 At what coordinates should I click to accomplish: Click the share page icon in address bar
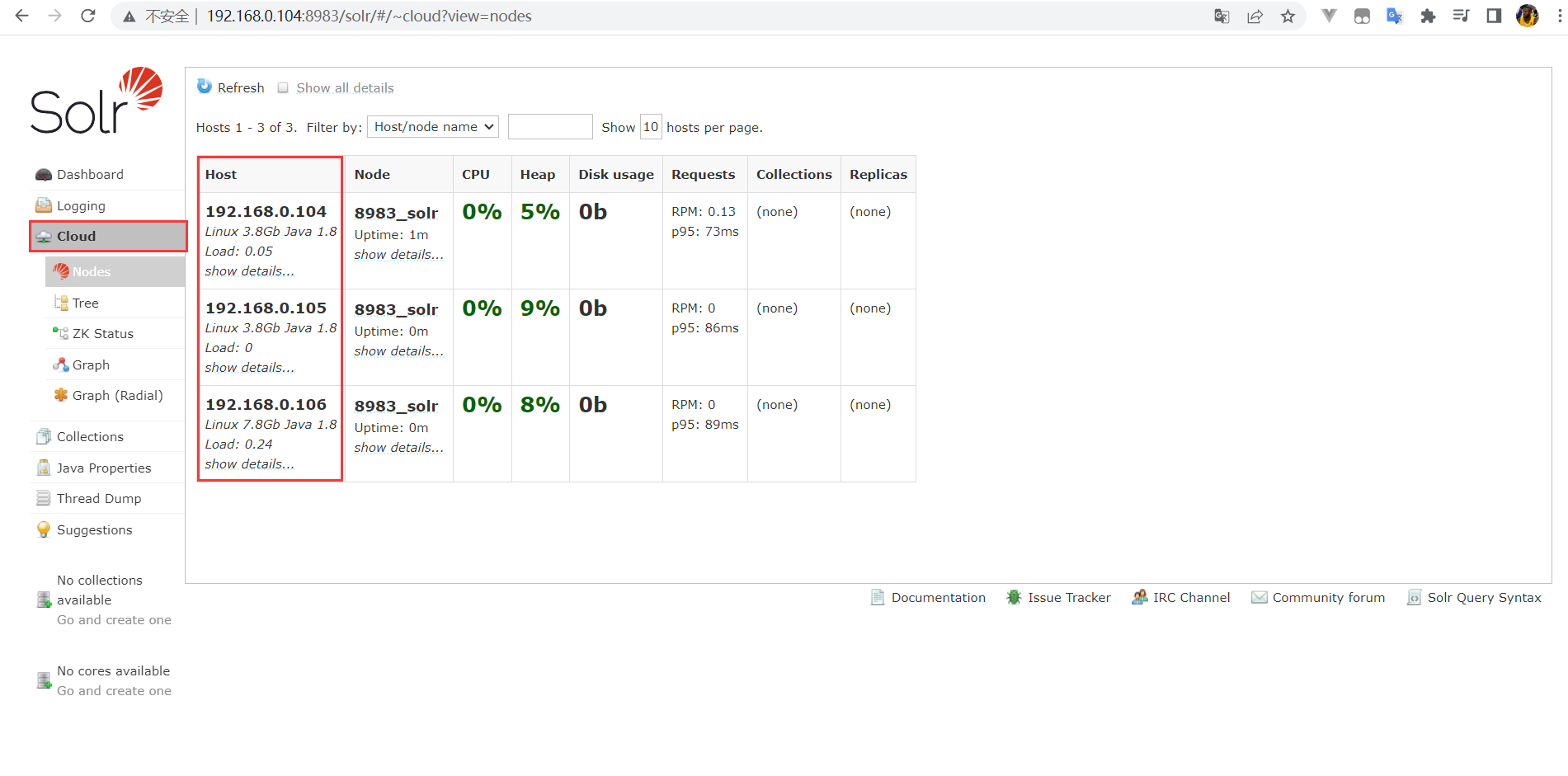[1255, 16]
